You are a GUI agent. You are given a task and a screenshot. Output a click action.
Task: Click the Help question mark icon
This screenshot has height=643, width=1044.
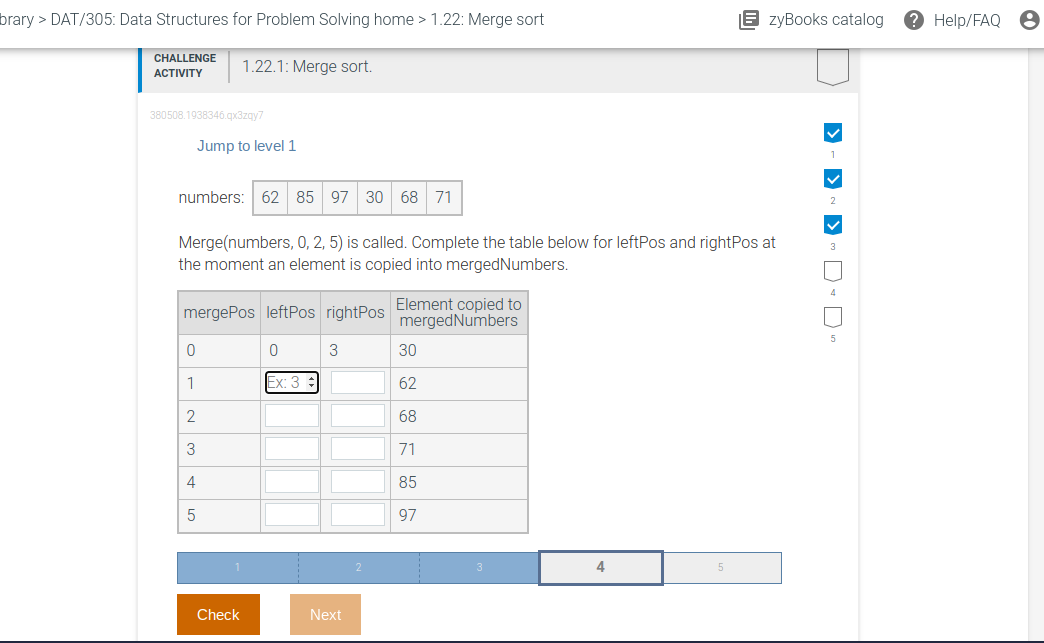(912, 19)
